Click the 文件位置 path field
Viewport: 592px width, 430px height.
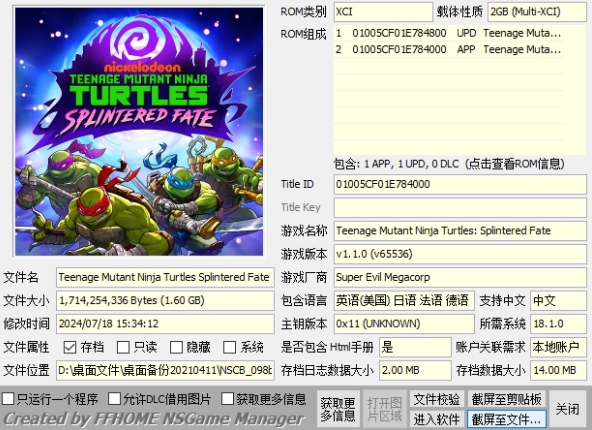tap(165, 370)
